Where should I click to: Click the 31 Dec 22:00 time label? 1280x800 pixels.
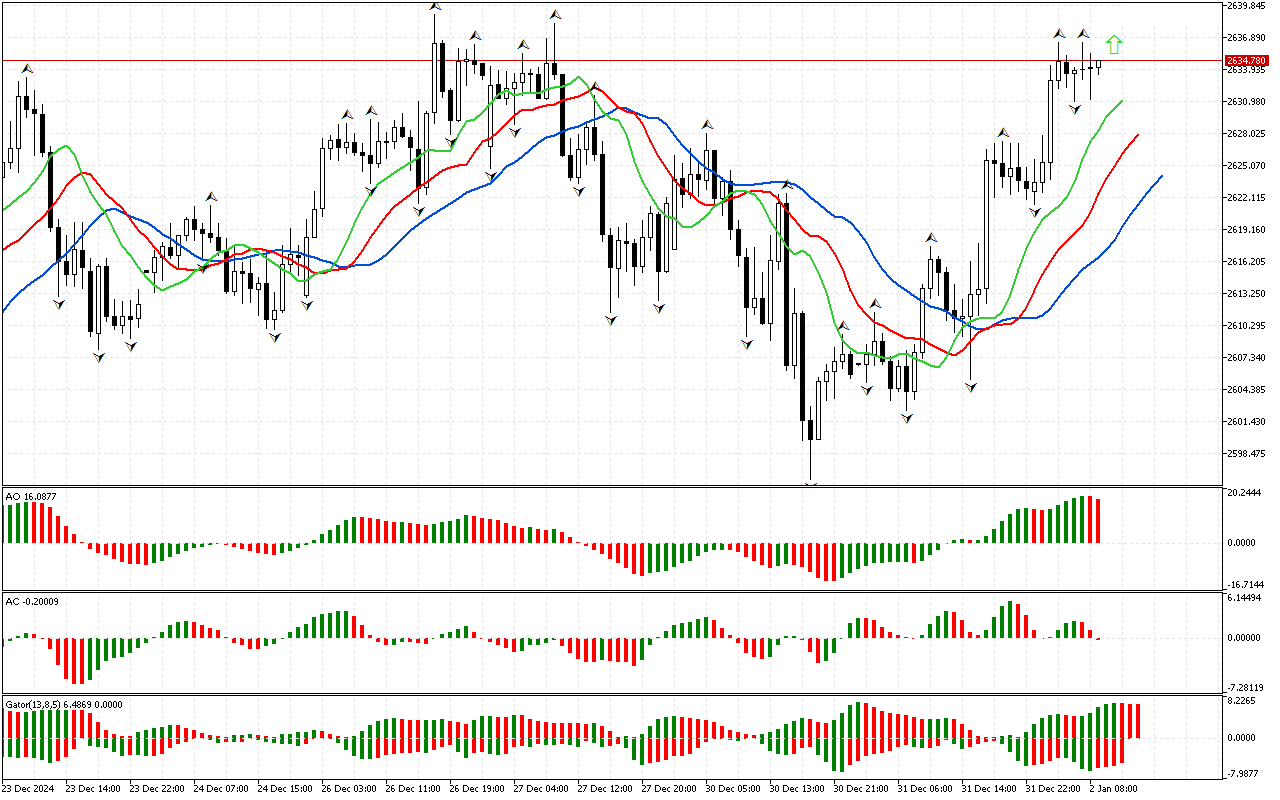1054,789
